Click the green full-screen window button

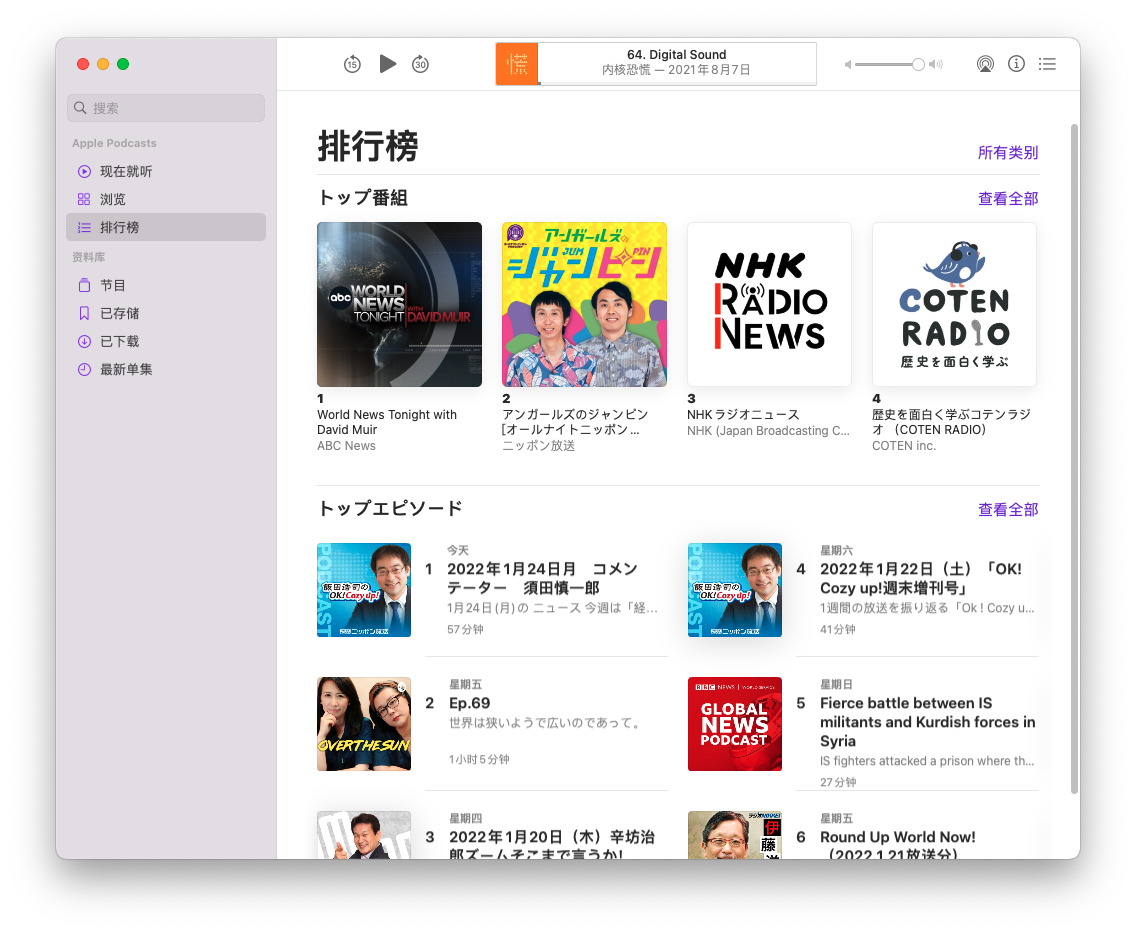[123, 64]
